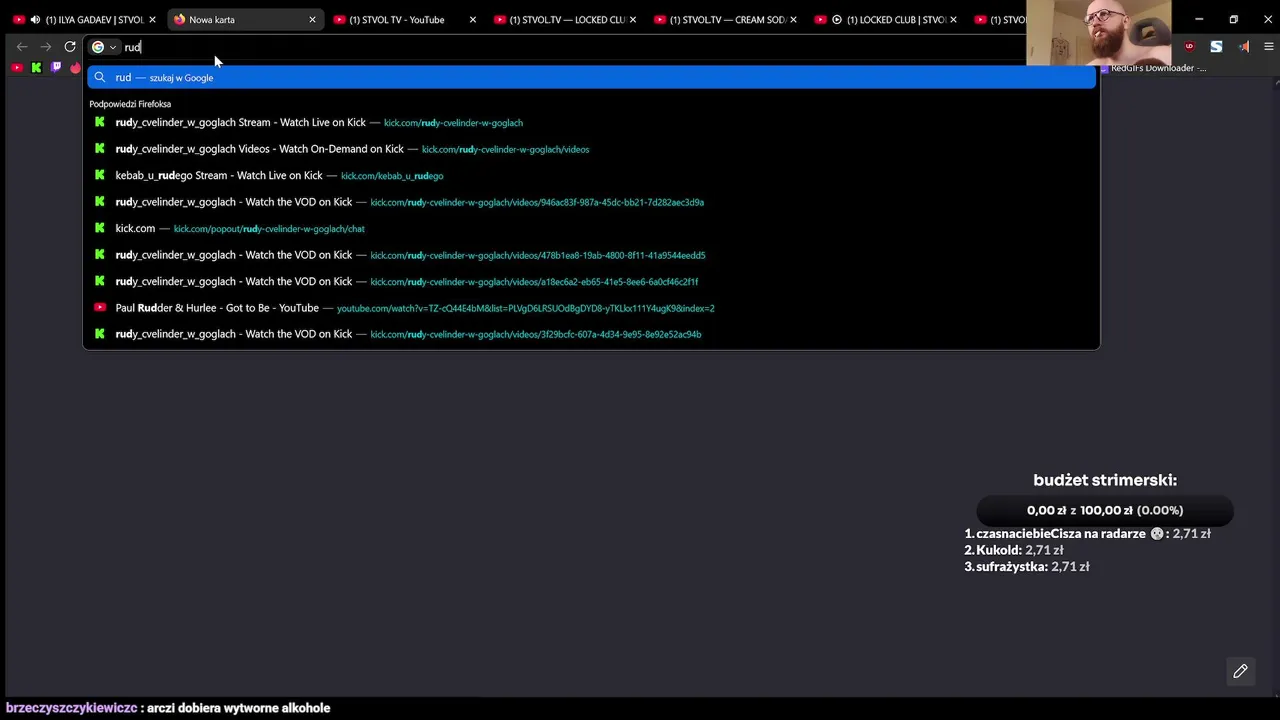Screen dimensions: 1280x720
Task: Open the Firefox hamburger menu
Action: pyautogui.click(x=1269, y=47)
